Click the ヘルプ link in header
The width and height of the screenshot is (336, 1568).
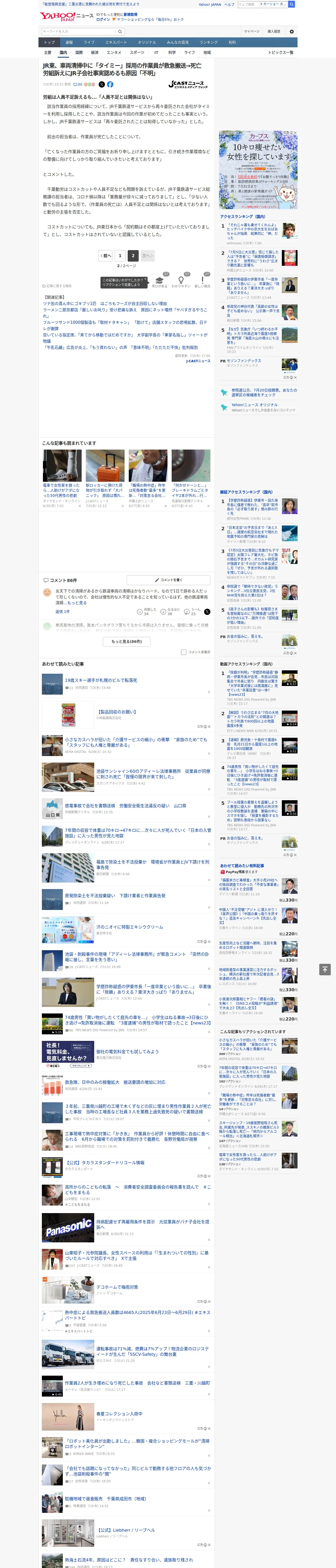tap(229, 4)
